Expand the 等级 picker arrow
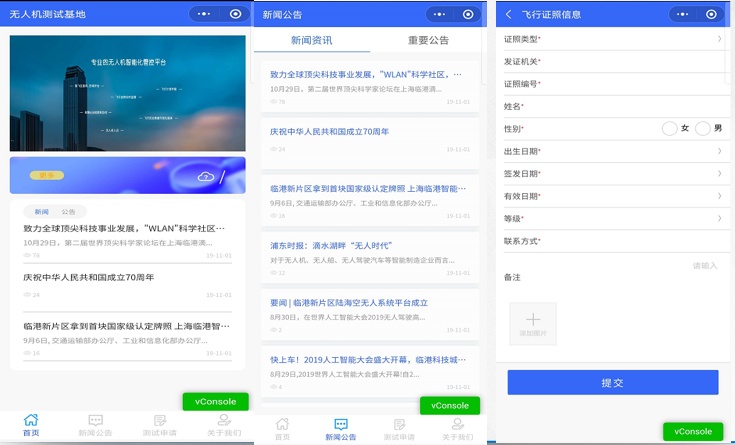Screen dimensions: 735x445 pos(720,219)
